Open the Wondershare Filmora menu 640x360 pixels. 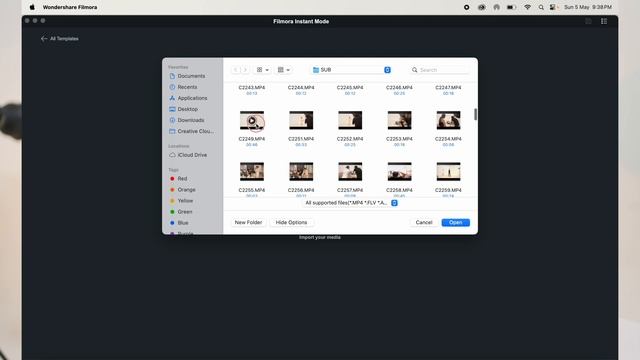pos(70,7)
